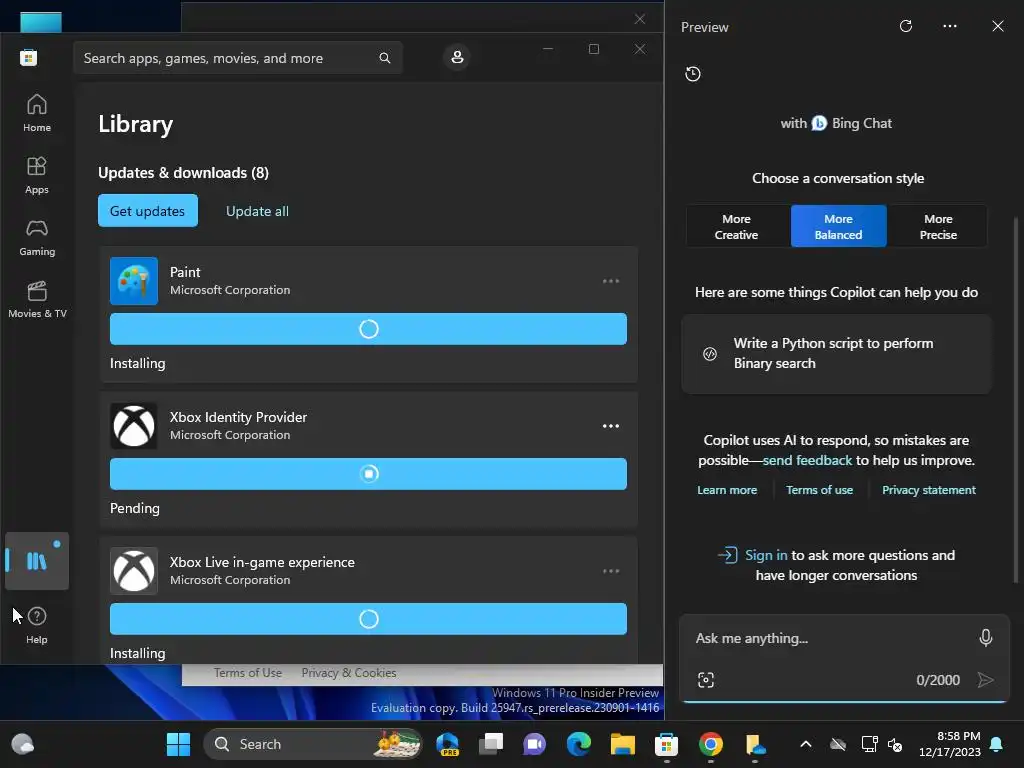Open Copilot Terms of use link

(x=819, y=490)
